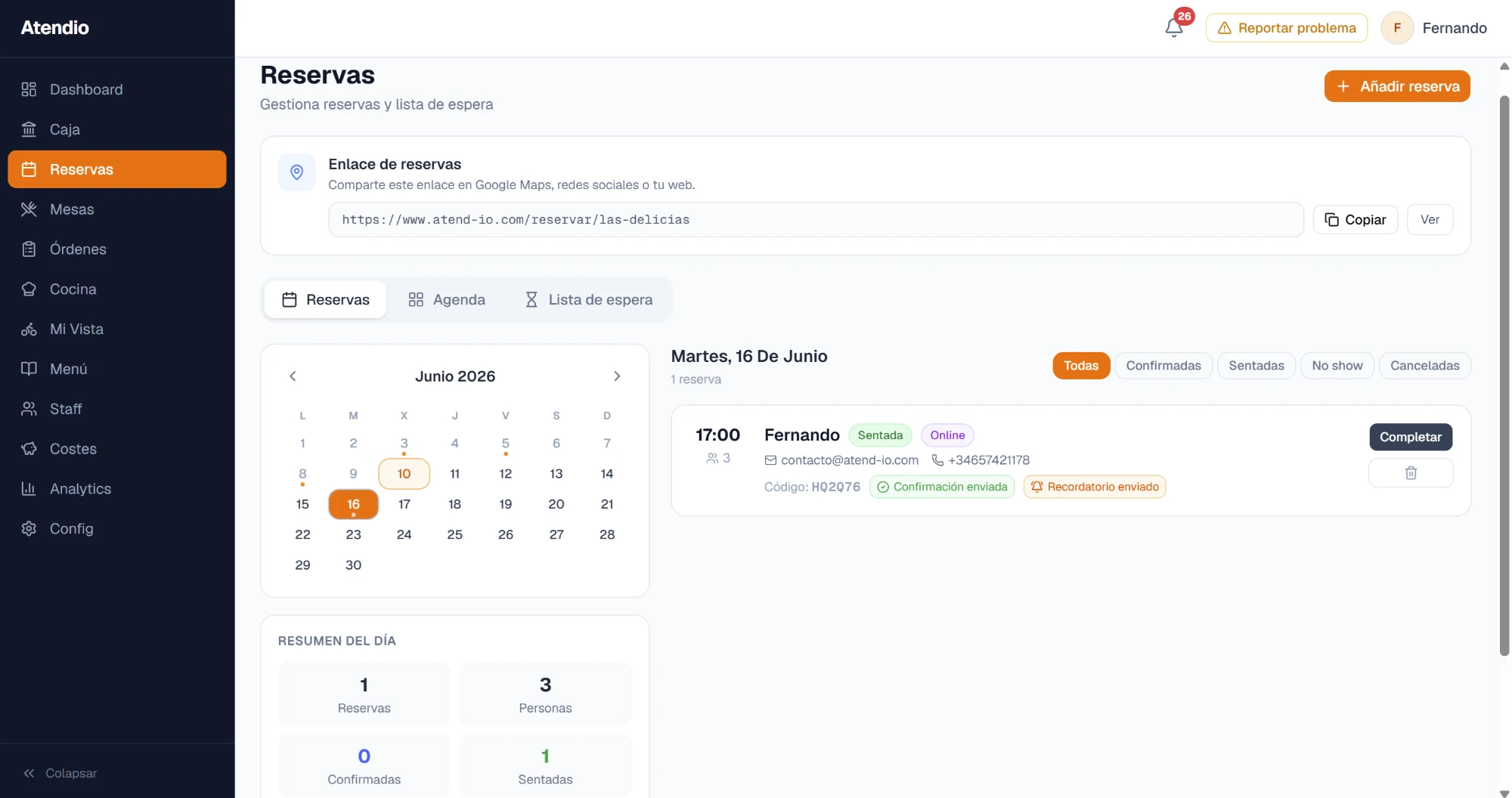
Task: Click the Reservas count summary card
Action: [364, 694]
